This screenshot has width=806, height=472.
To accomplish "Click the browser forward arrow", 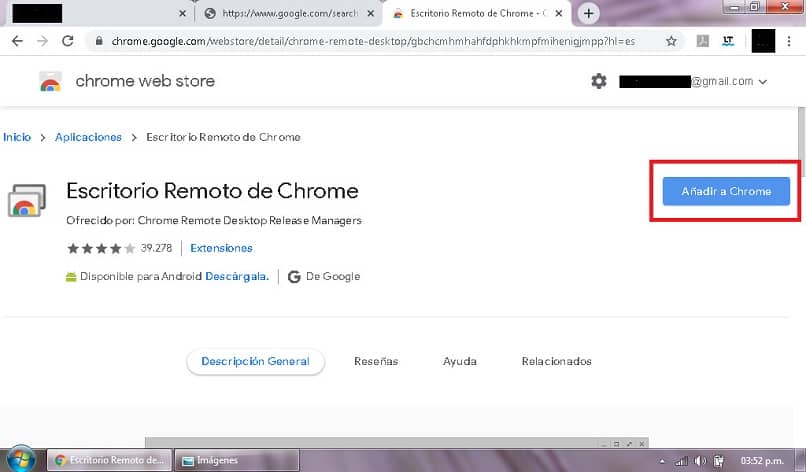I will [x=42, y=41].
